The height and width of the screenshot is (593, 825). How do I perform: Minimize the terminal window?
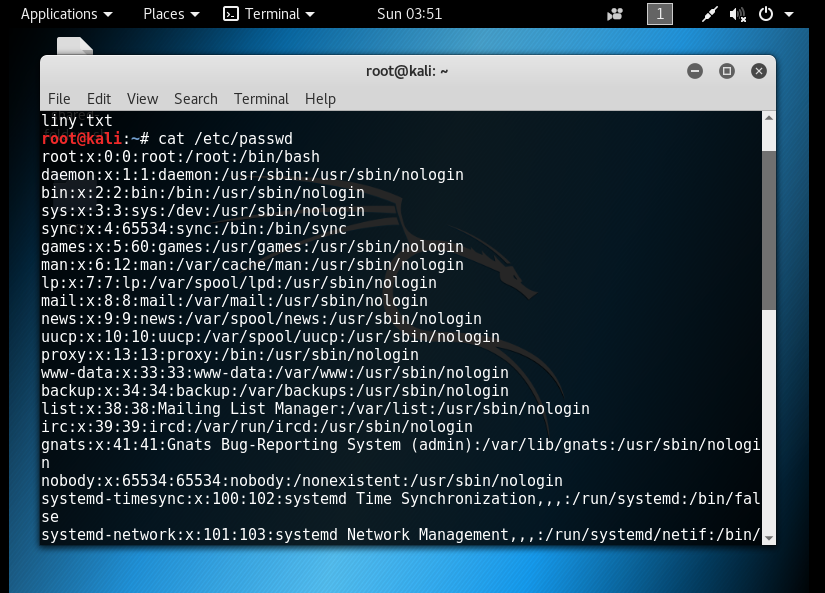[x=695, y=71]
